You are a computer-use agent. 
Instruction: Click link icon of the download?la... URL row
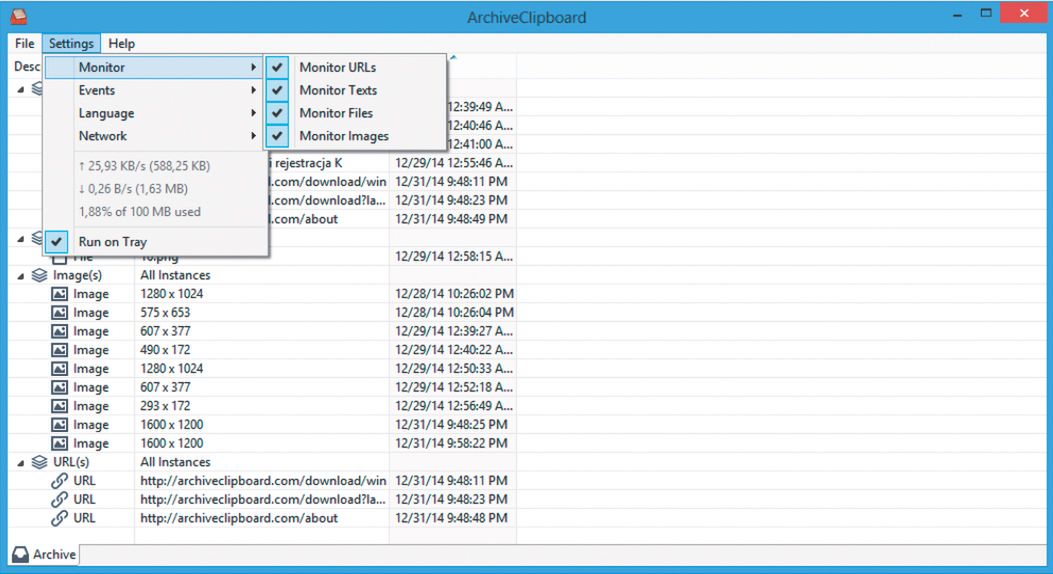tap(60, 499)
